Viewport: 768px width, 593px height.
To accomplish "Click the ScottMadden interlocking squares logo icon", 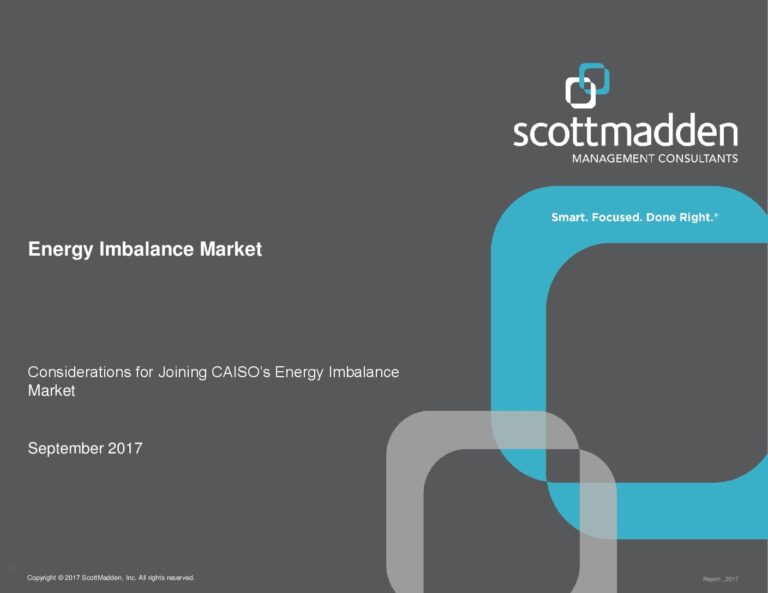I will point(587,85).
